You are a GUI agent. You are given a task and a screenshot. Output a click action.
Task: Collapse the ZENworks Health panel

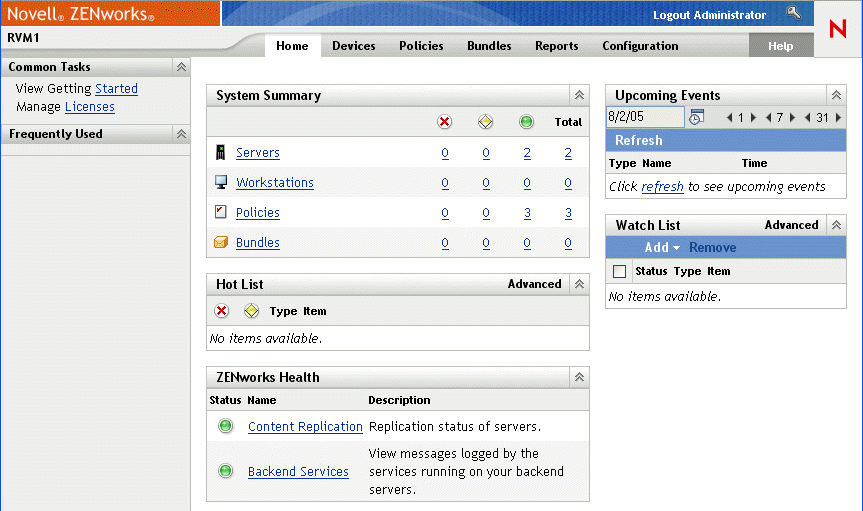point(579,377)
